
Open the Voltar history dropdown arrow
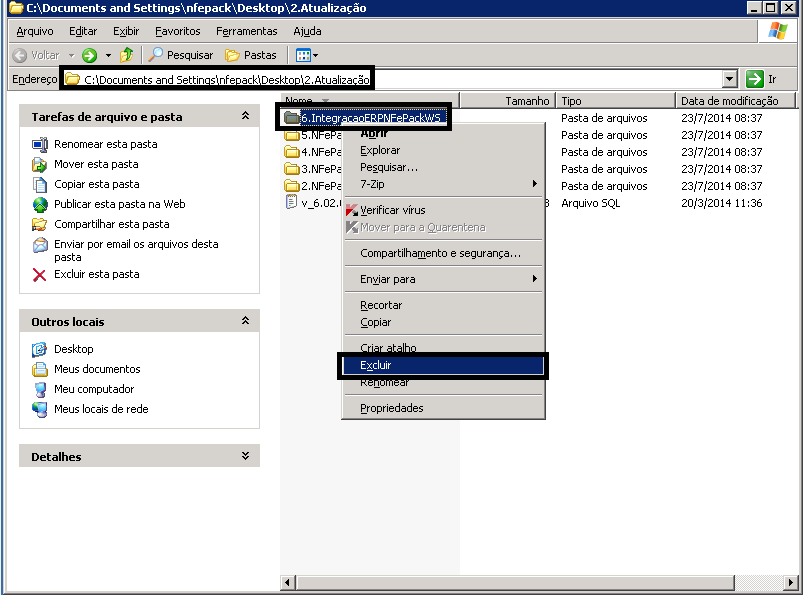pos(70,55)
